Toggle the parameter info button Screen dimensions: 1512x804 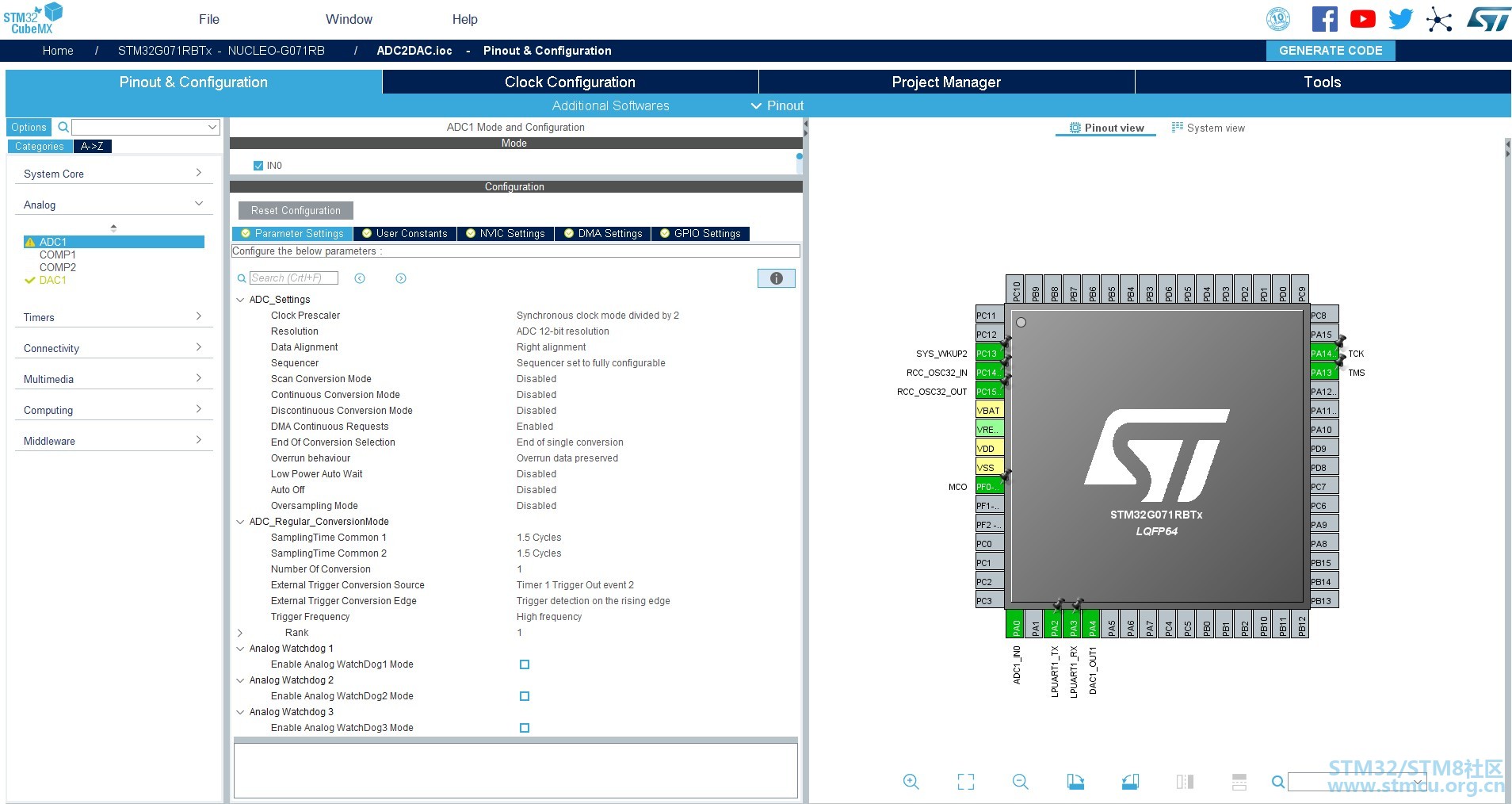[x=776, y=278]
